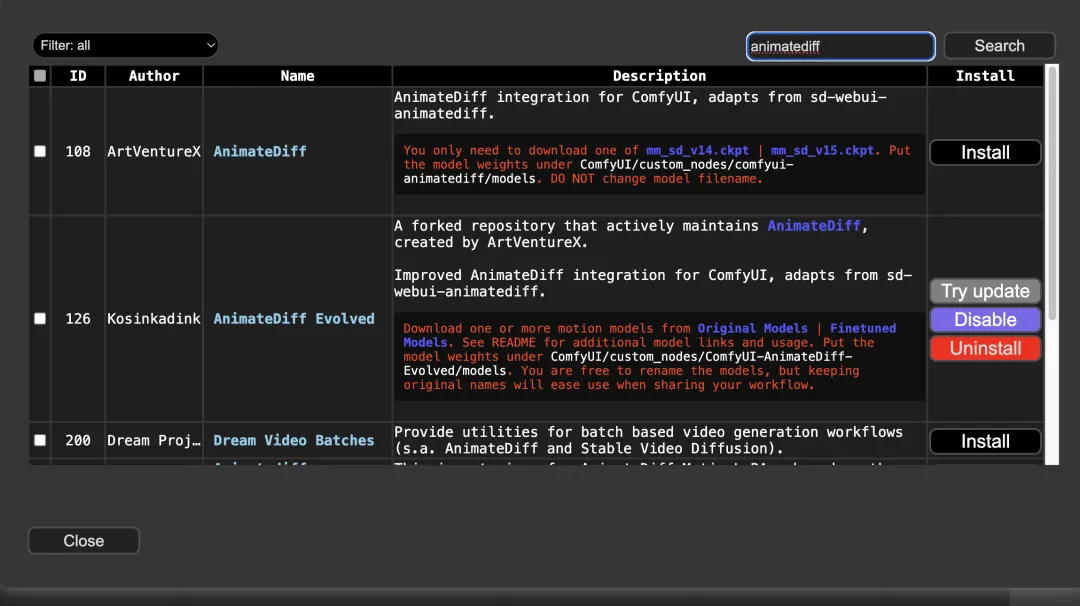Viewport: 1080px width, 606px height.
Task: Install the Dream Video Batches node
Action: pyautogui.click(x=985, y=441)
